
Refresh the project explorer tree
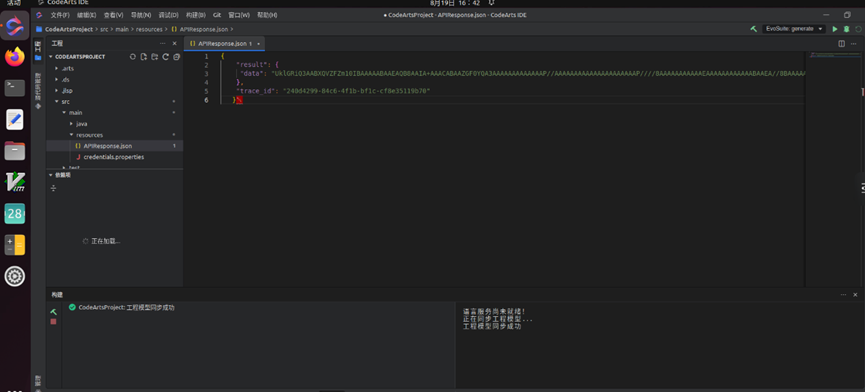(x=165, y=57)
